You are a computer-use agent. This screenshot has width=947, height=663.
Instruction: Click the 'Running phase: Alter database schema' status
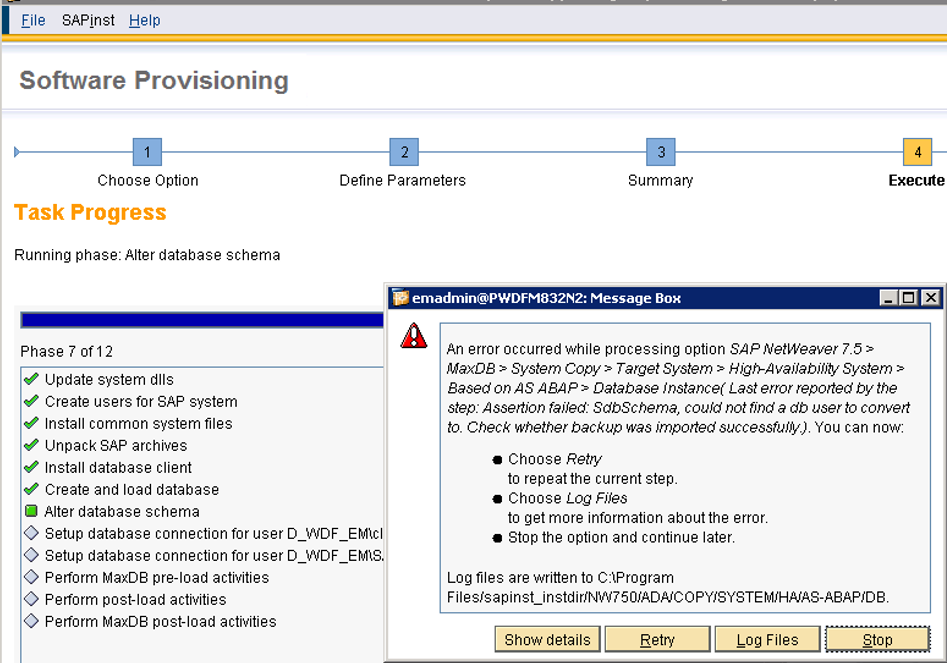pyautogui.click(x=147, y=255)
